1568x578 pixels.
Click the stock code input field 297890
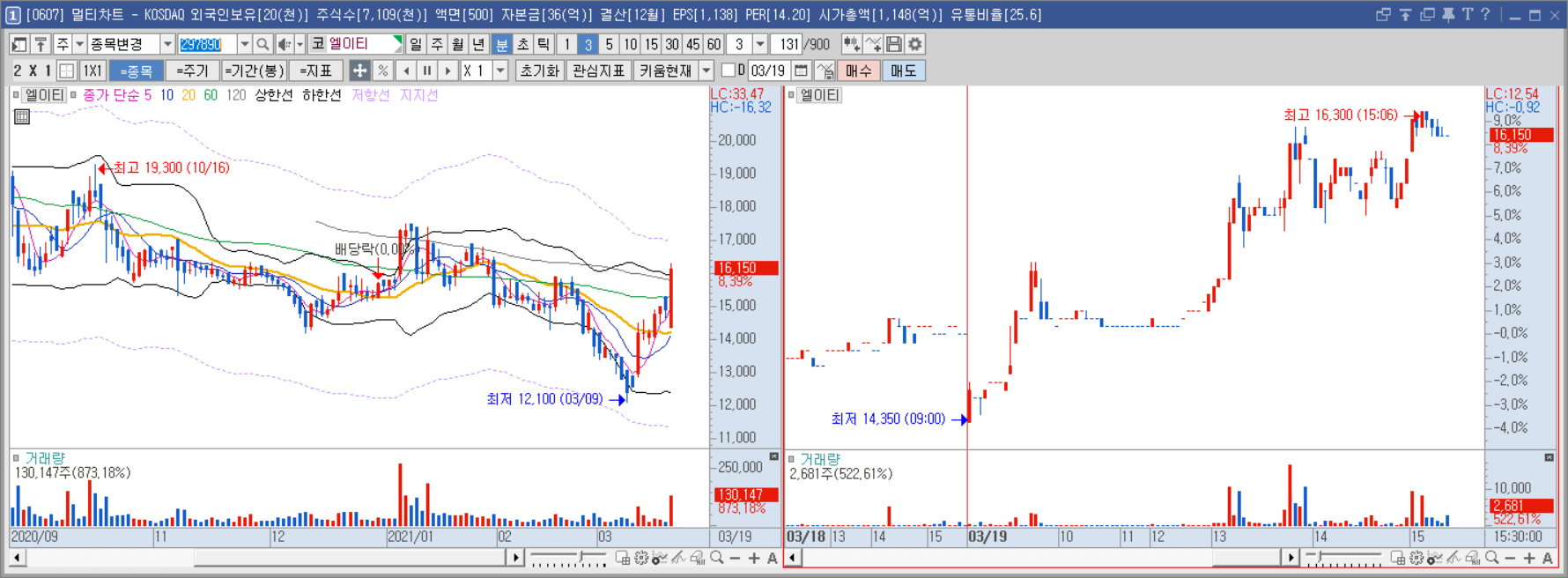point(207,44)
